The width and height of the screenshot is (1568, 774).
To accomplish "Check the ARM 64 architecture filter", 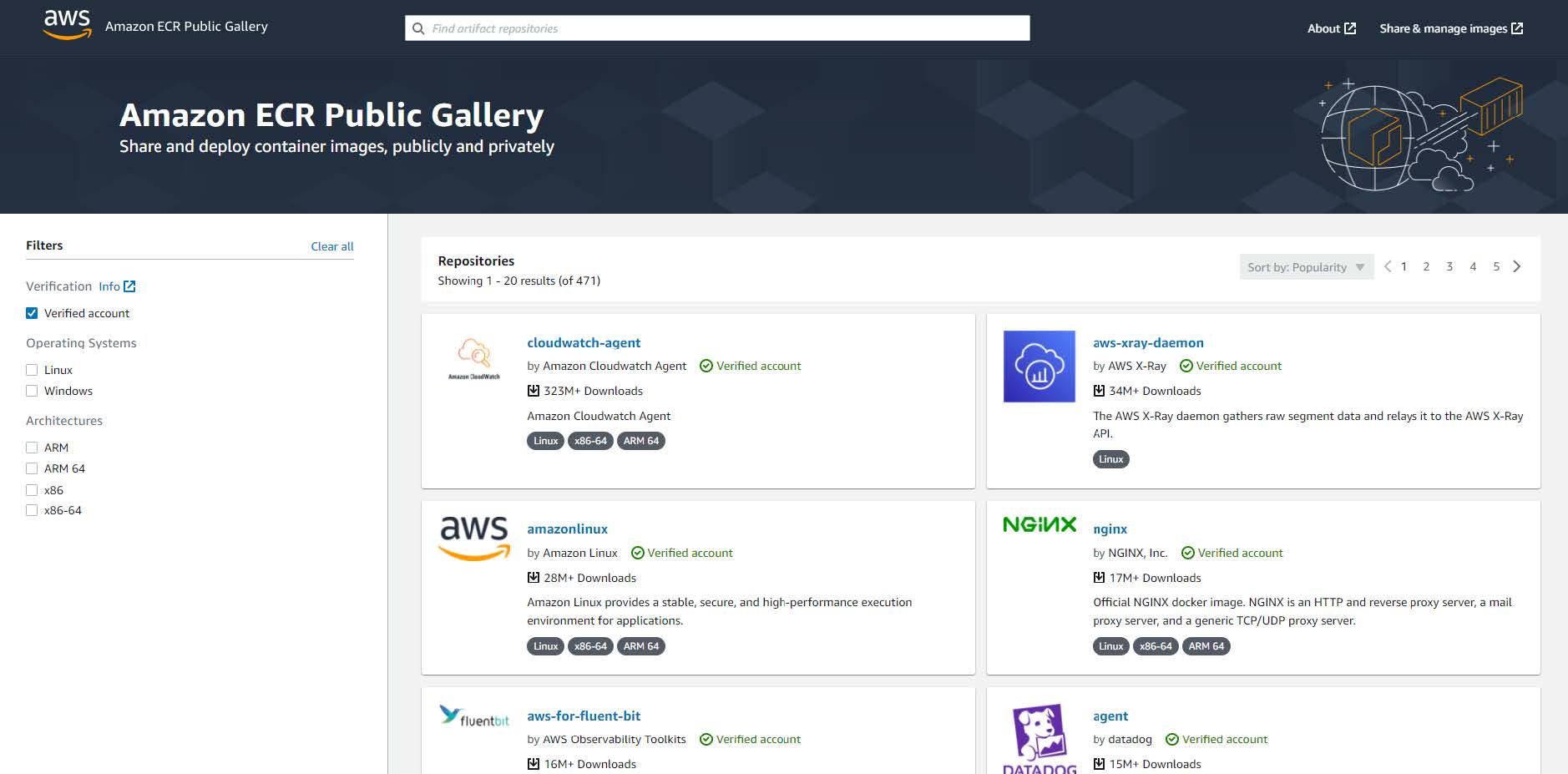I will tap(32, 468).
